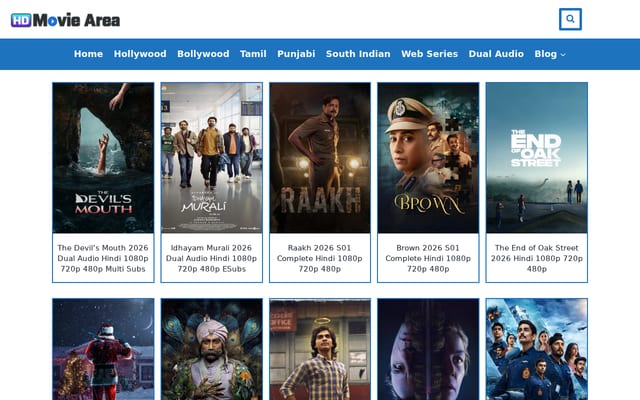Open the Idhayam Murali poster
This screenshot has height=400, width=640.
click(211, 158)
